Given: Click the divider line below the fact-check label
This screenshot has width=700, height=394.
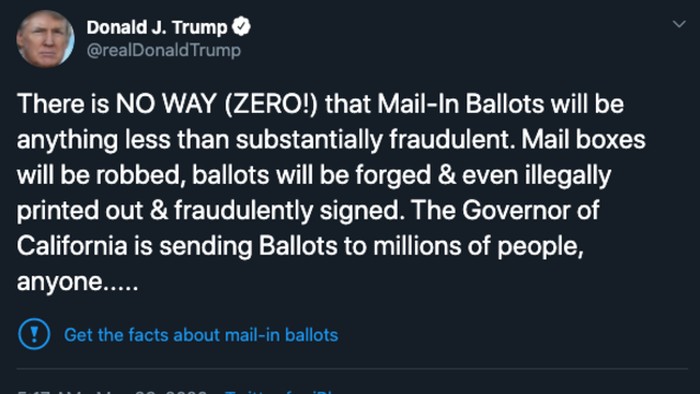Looking at the screenshot, I should point(352,369).
